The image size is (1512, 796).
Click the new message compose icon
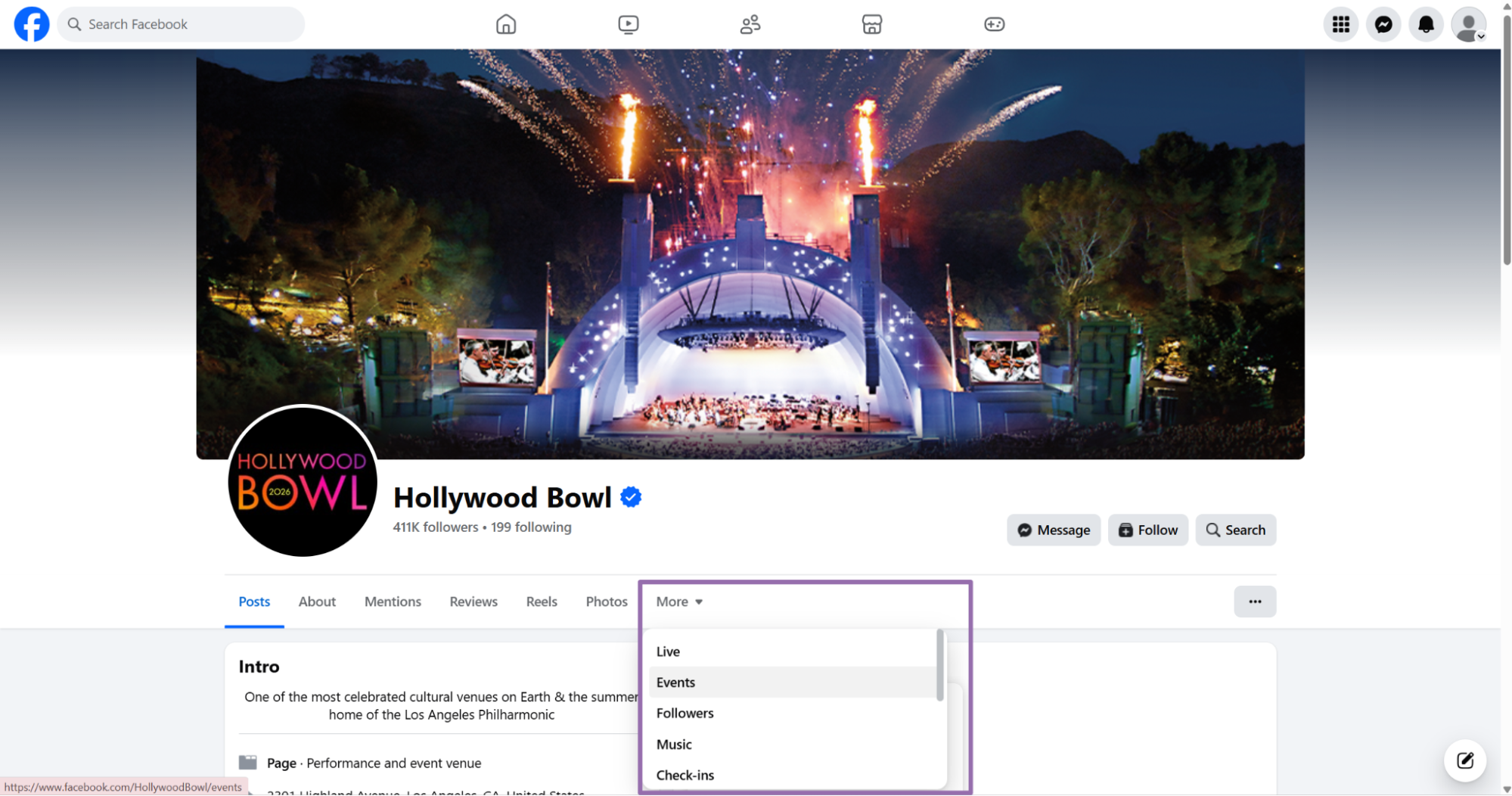[1464, 760]
